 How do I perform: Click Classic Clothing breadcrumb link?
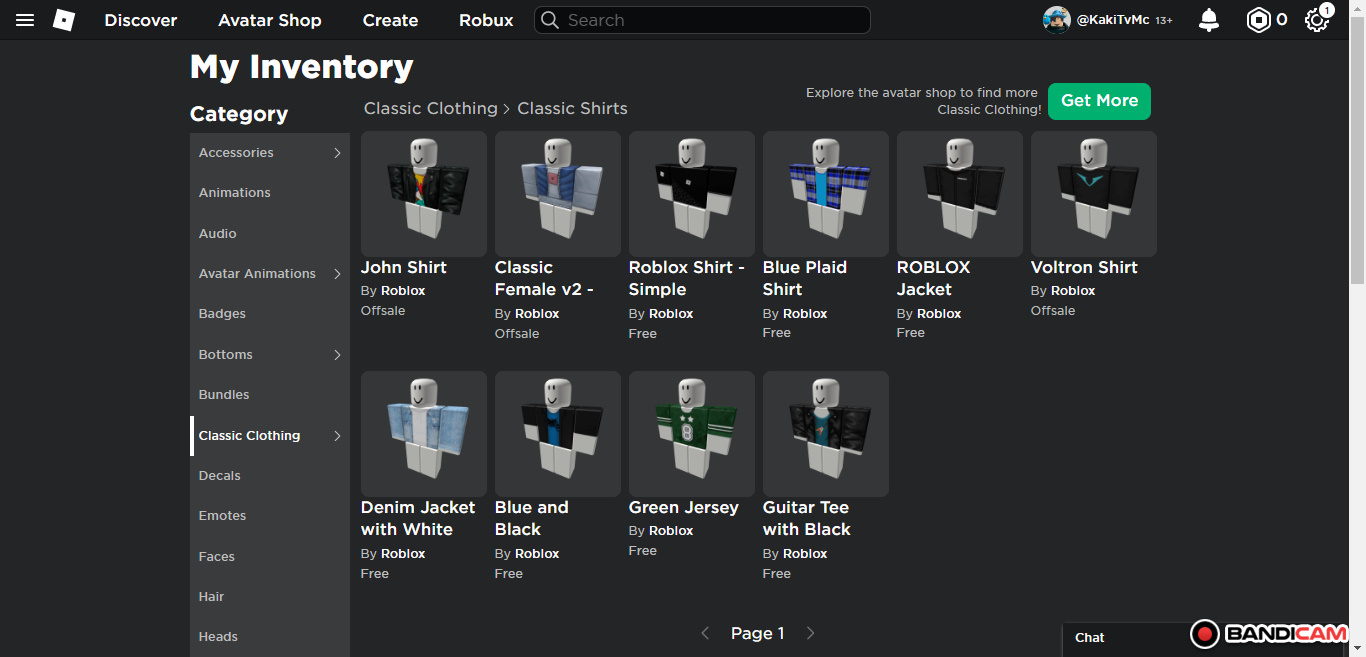click(430, 108)
